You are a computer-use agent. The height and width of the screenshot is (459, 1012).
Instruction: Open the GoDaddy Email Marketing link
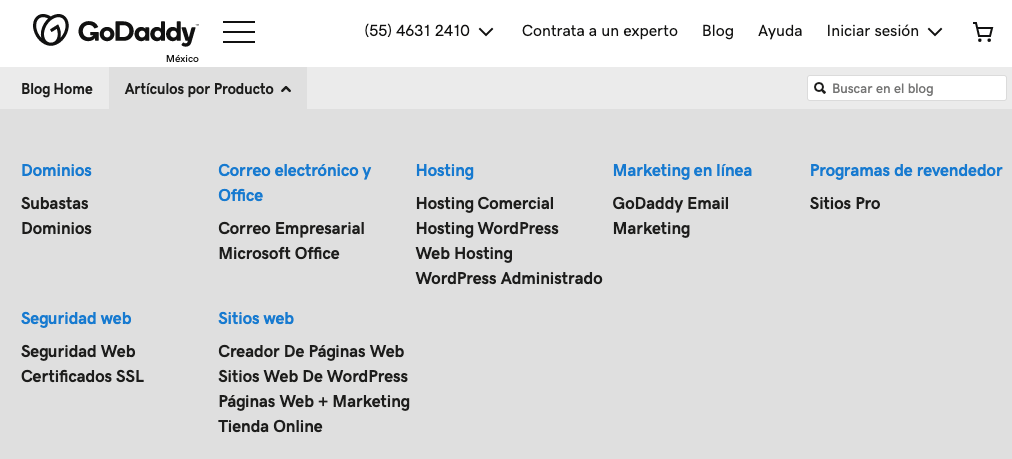pyautogui.click(x=671, y=216)
